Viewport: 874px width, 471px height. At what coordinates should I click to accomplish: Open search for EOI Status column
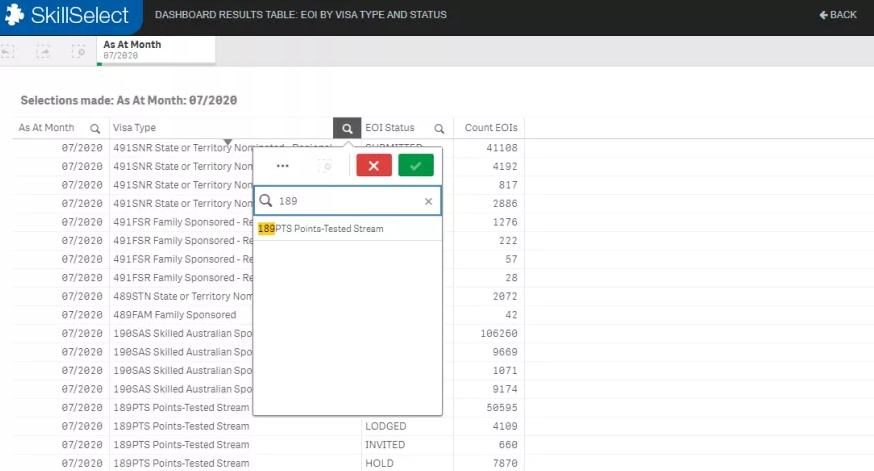439,128
